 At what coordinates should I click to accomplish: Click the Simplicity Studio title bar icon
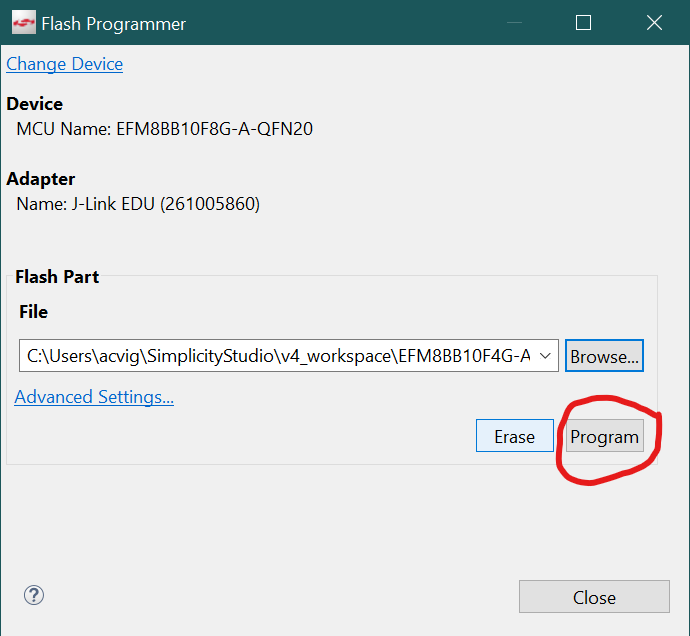pyautogui.click(x=24, y=22)
